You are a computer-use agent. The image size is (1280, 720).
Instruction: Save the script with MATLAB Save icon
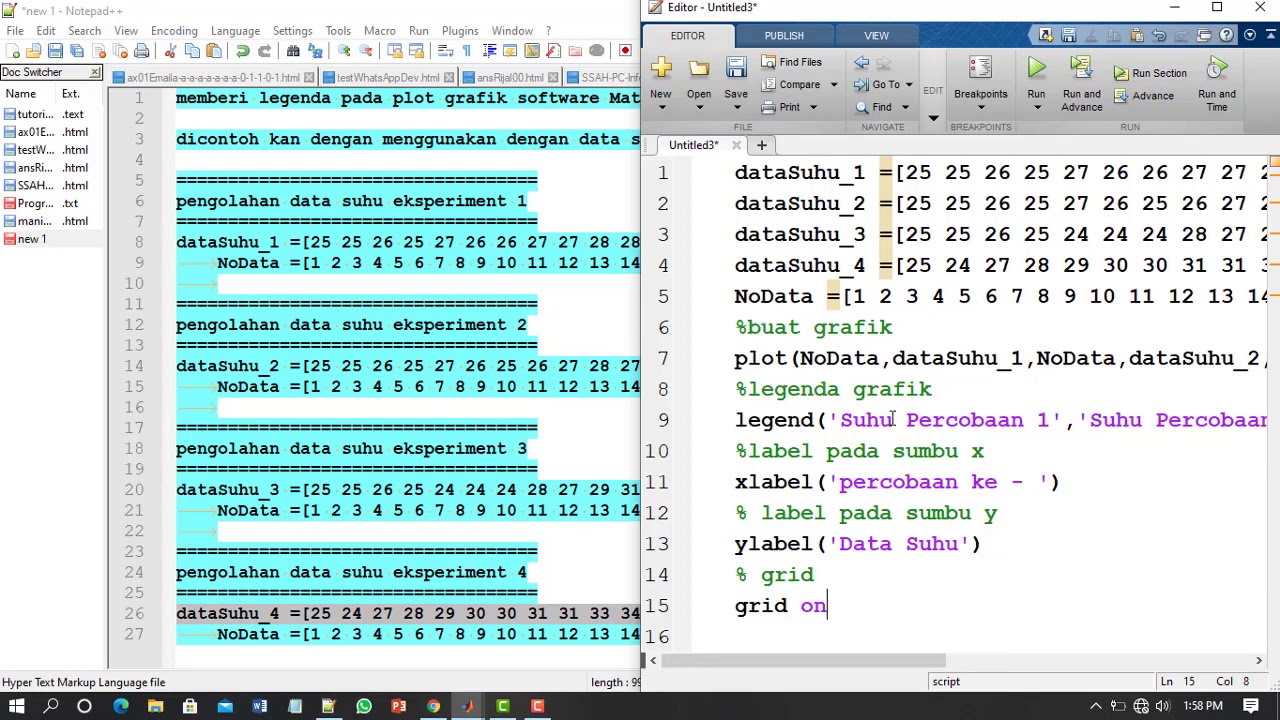[x=736, y=69]
